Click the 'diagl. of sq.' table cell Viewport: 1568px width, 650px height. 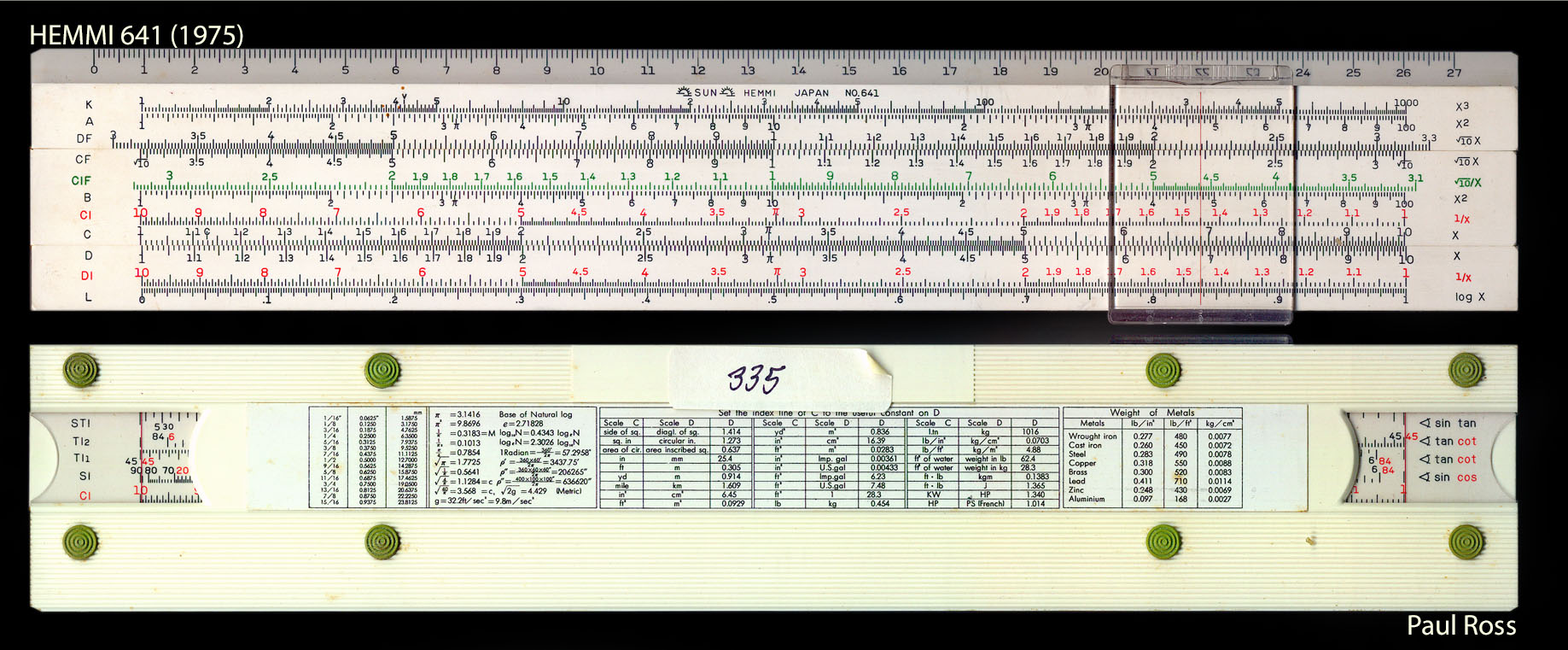677,431
